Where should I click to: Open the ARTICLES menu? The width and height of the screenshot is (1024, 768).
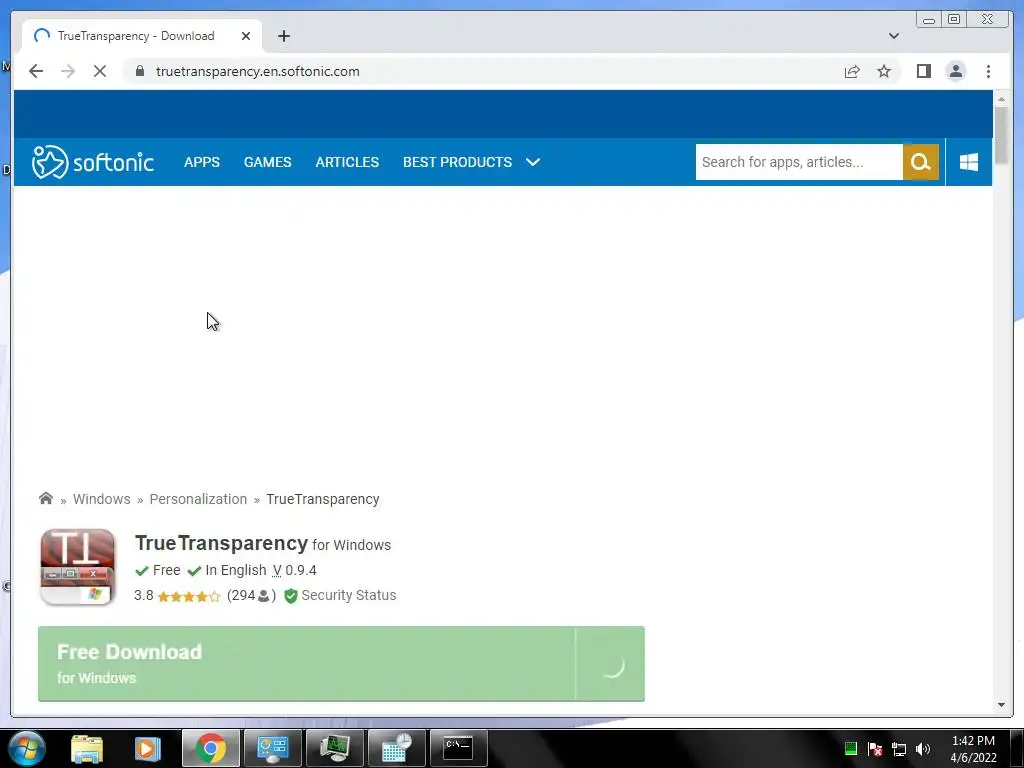click(347, 162)
